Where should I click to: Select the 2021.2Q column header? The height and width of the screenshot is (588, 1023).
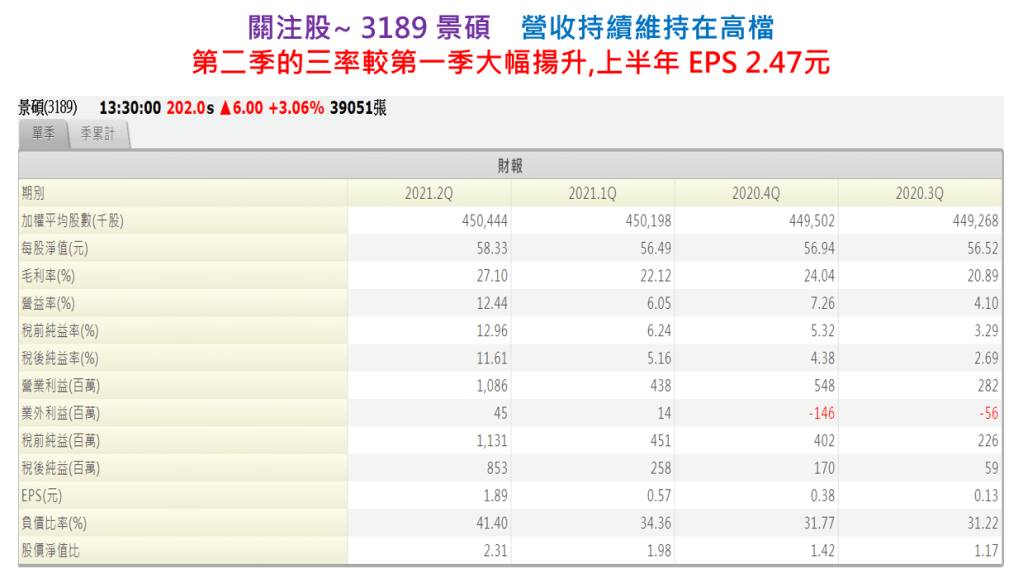pyautogui.click(x=429, y=194)
